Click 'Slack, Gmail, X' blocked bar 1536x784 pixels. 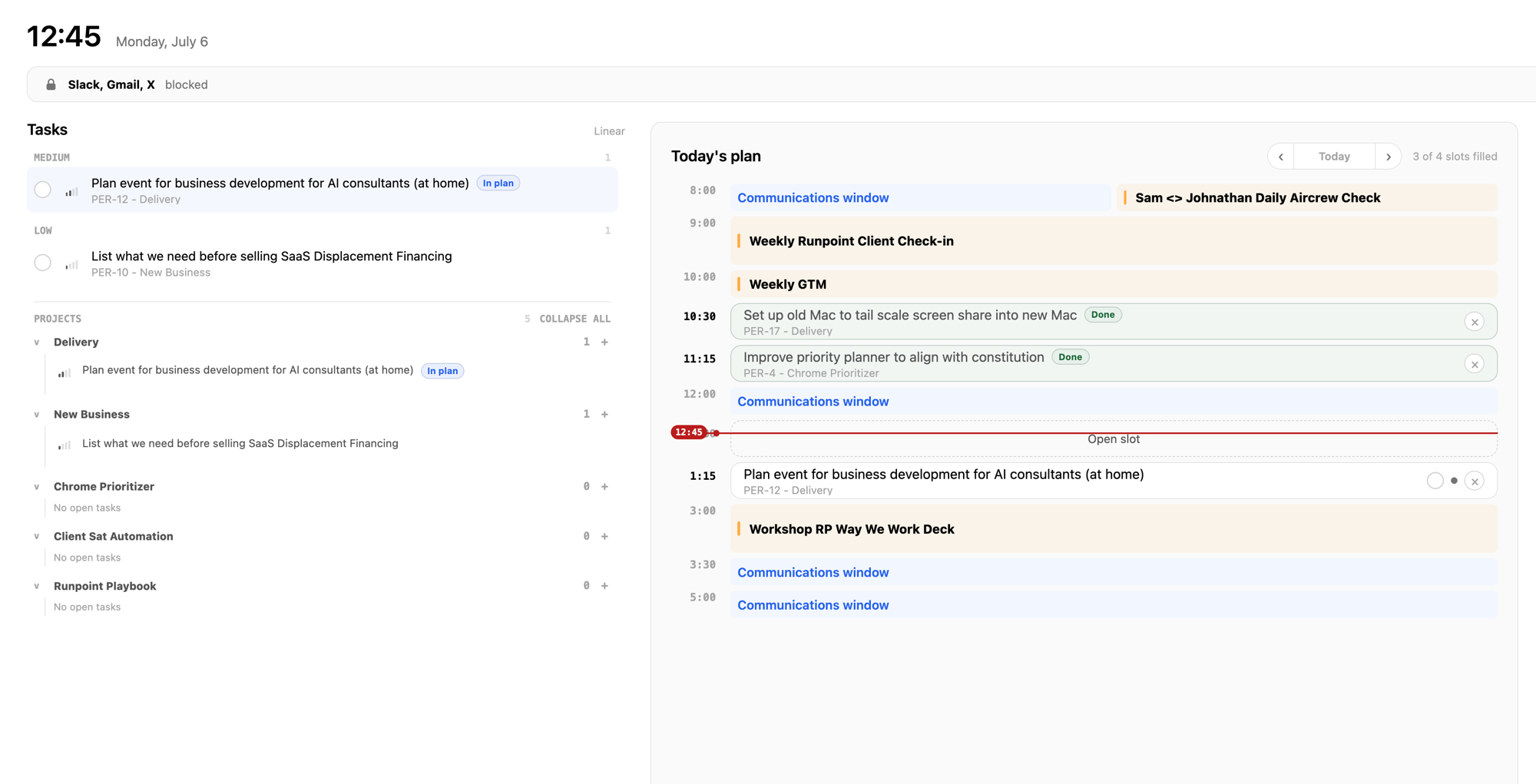781,84
